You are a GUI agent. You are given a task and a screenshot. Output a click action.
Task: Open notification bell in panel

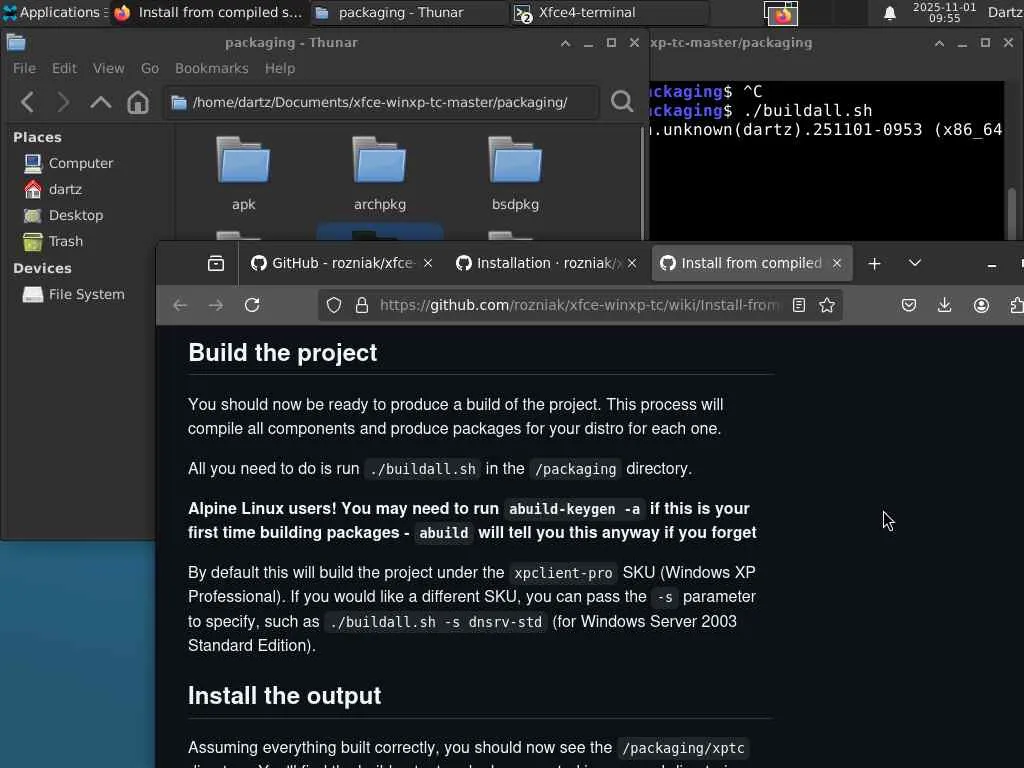889,13
